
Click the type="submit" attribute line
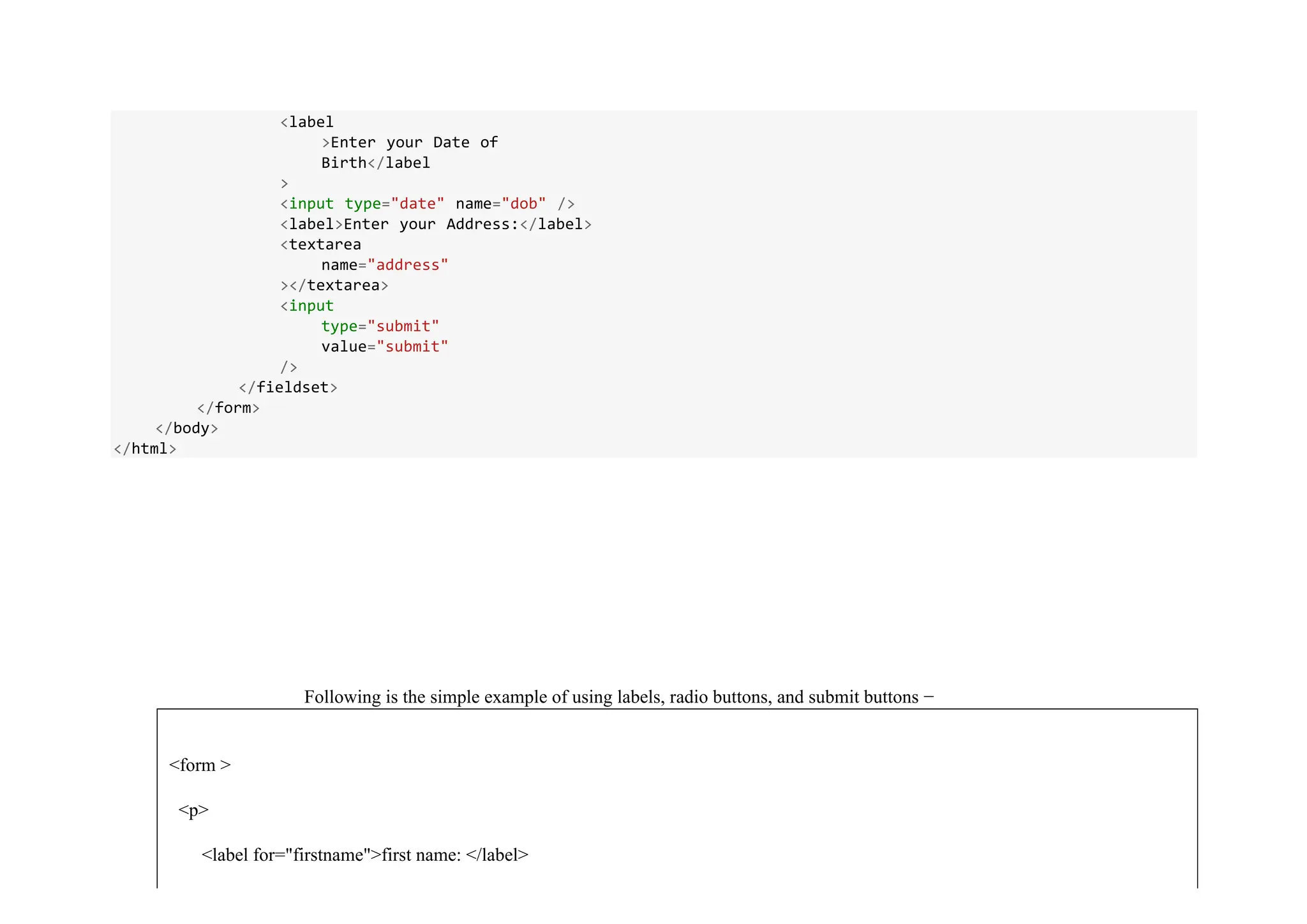tap(380, 326)
